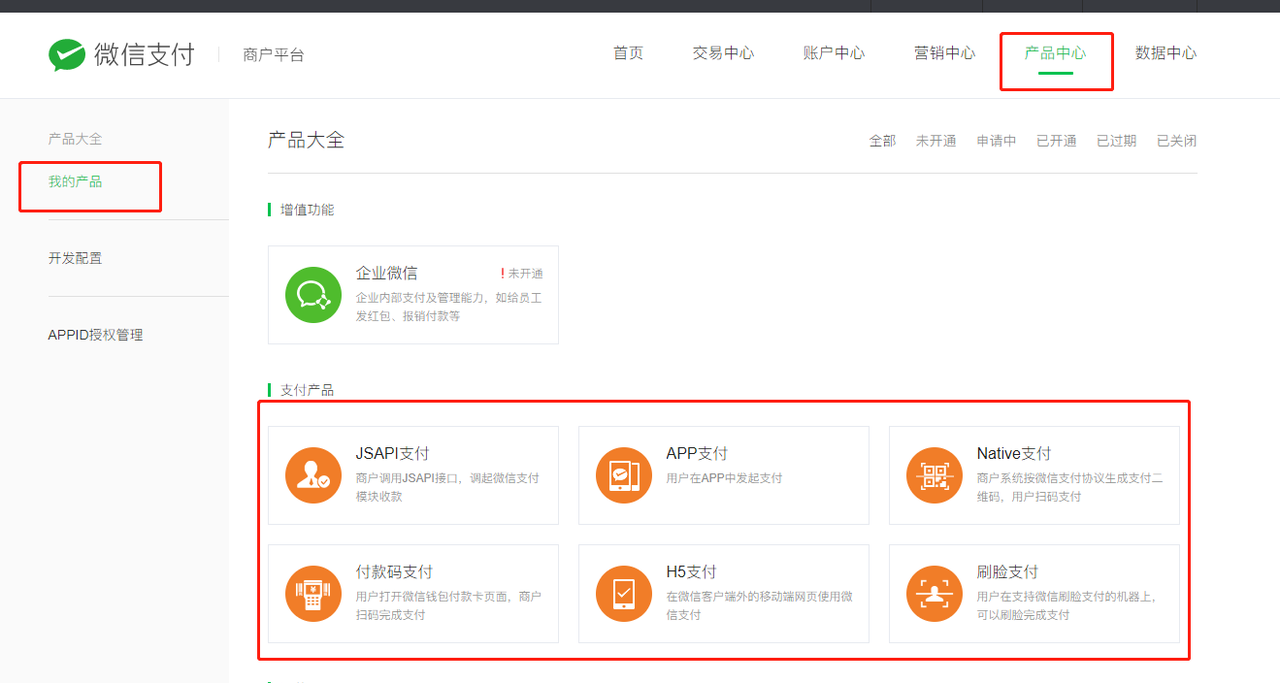Open the 刷脸支付 product title
The width and height of the screenshot is (1280, 683).
(1008, 572)
